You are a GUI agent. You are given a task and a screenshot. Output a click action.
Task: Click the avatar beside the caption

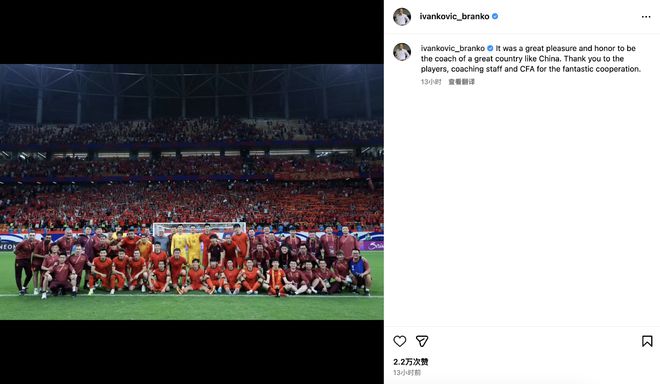402,52
